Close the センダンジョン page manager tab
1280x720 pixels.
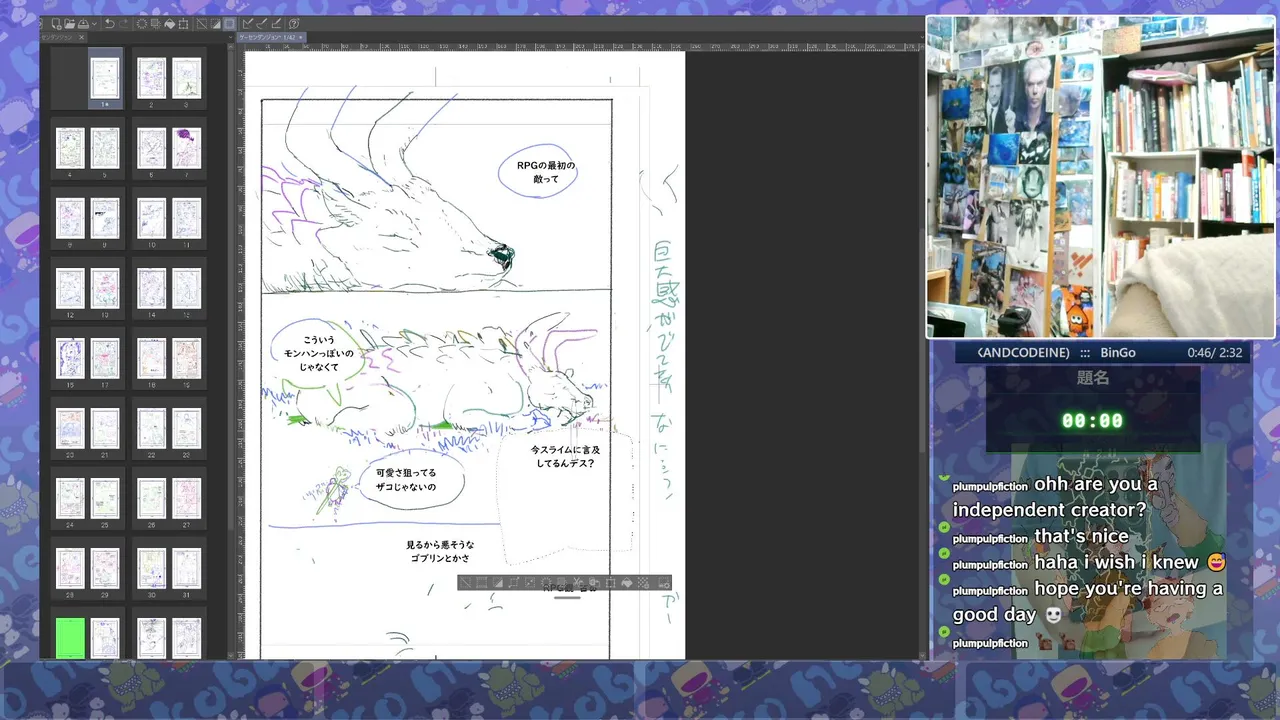coord(82,37)
